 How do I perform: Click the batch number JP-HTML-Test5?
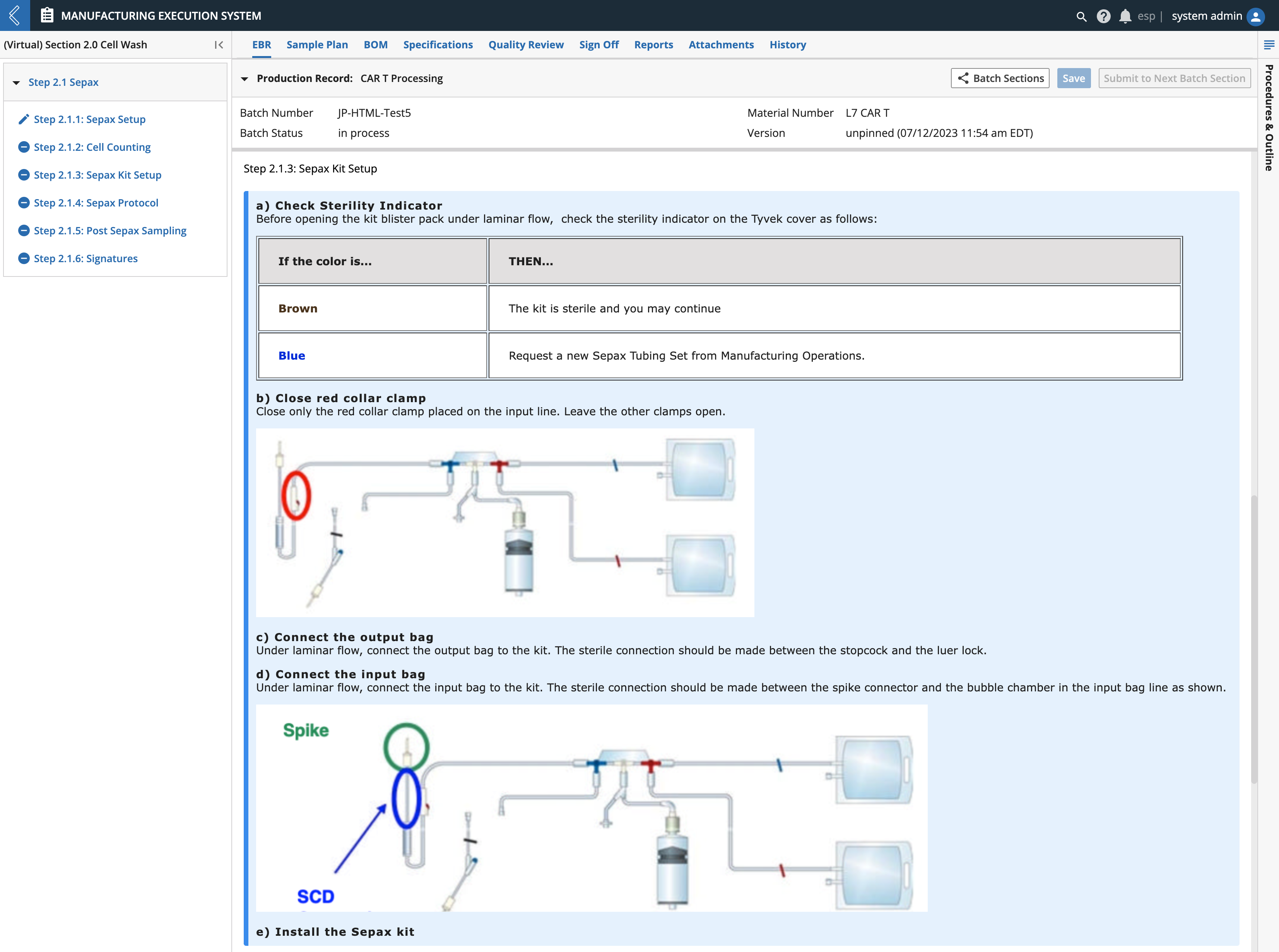[x=374, y=113]
